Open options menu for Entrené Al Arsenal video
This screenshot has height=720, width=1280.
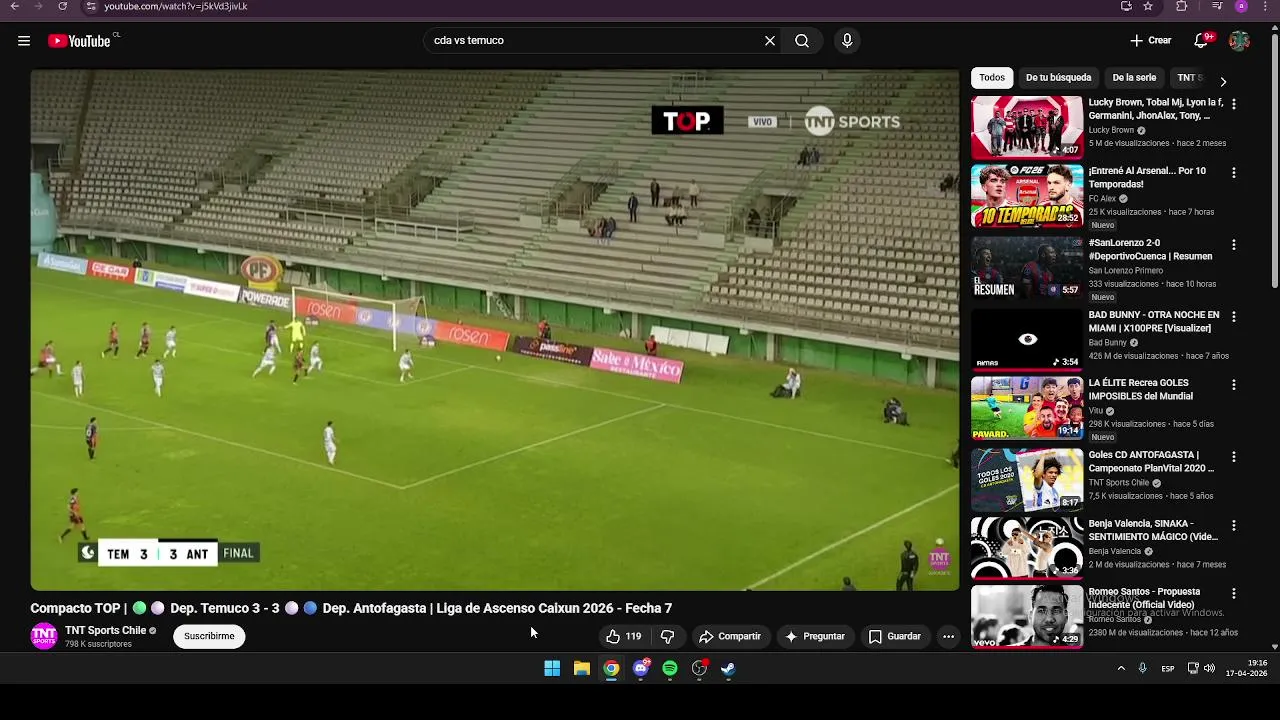1233,173
